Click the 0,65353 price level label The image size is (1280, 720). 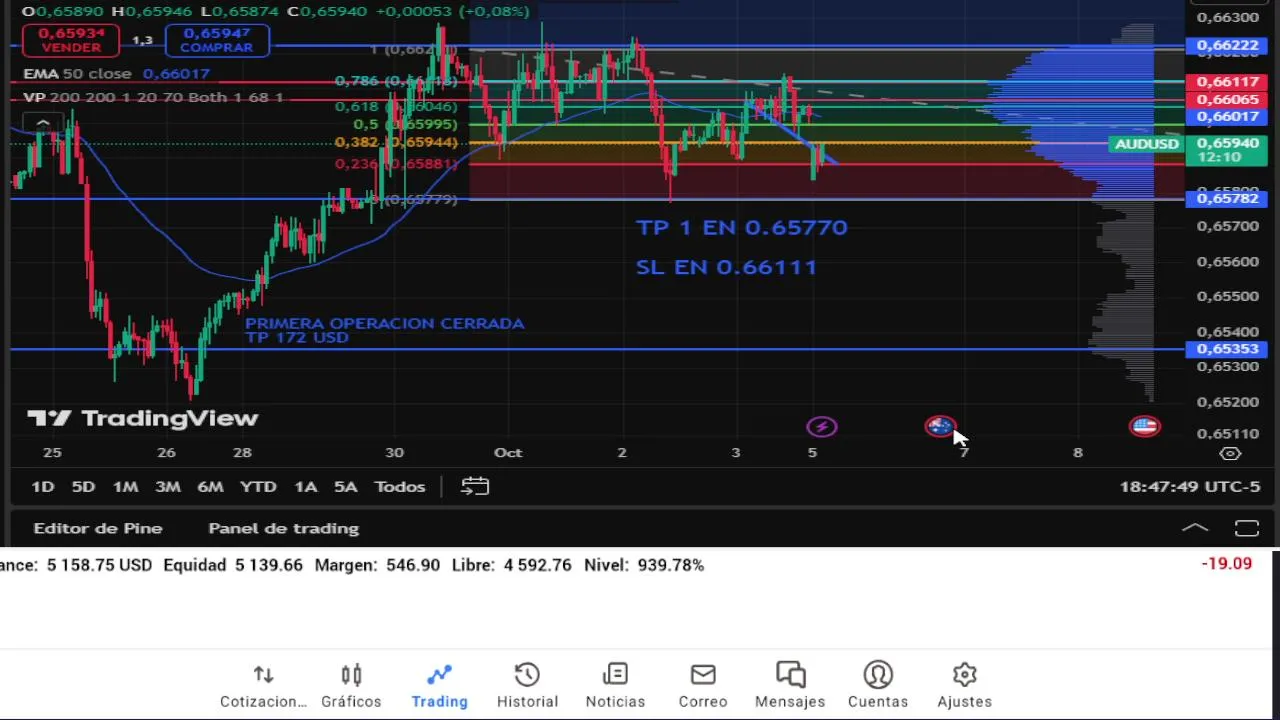pyautogui.click(x=1227, y=349)
